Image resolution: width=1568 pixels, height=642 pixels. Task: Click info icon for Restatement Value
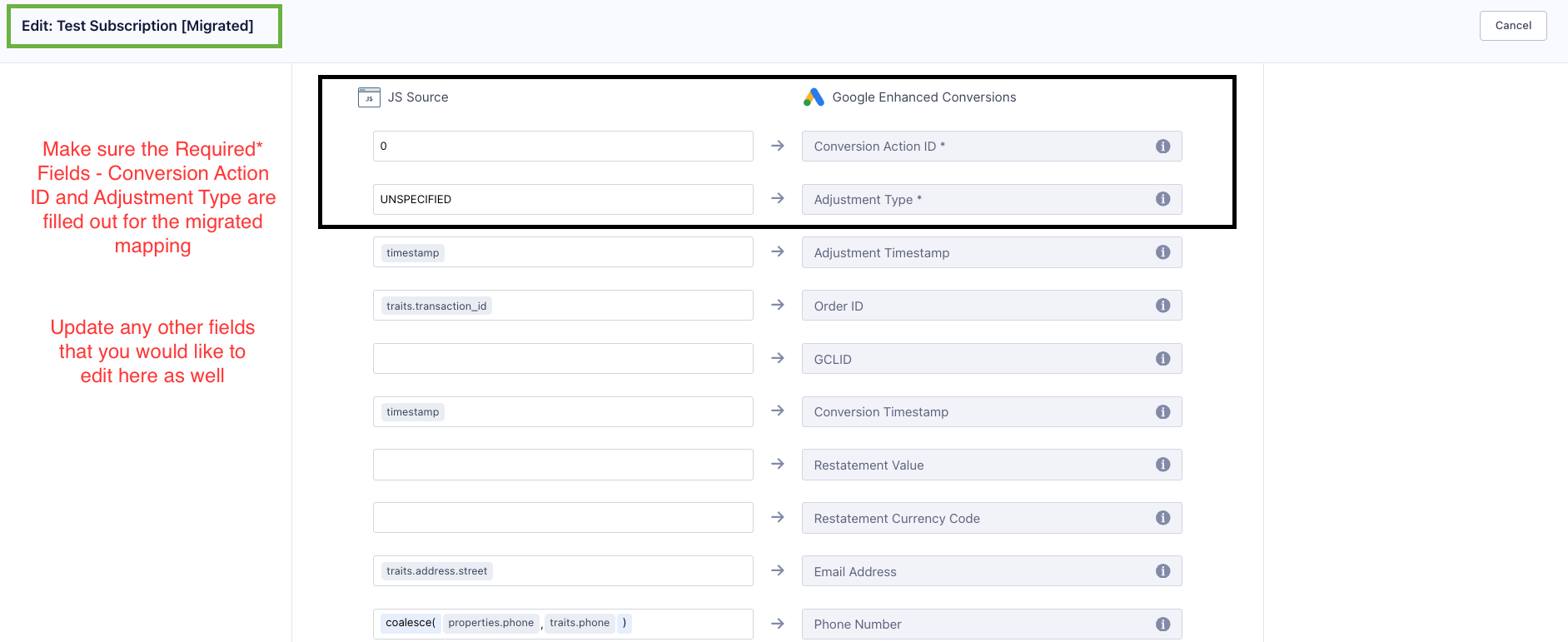[x=1163, y=465]
